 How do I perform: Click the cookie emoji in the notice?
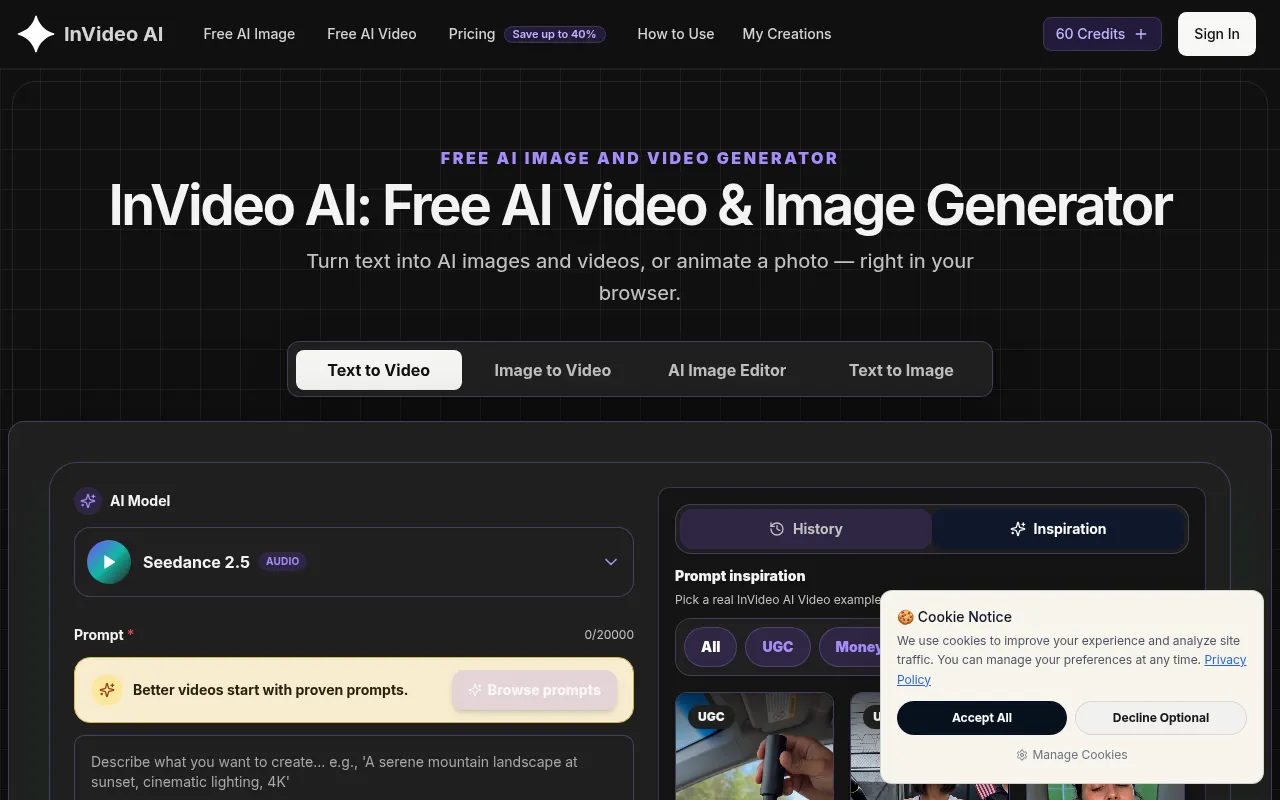click(x=905, y=617)
